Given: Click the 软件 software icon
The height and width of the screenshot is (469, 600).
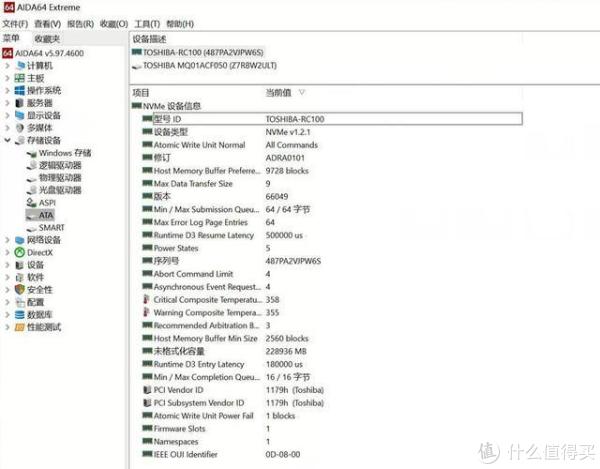Looking at the screenshot, I should [x=20, y=277].
